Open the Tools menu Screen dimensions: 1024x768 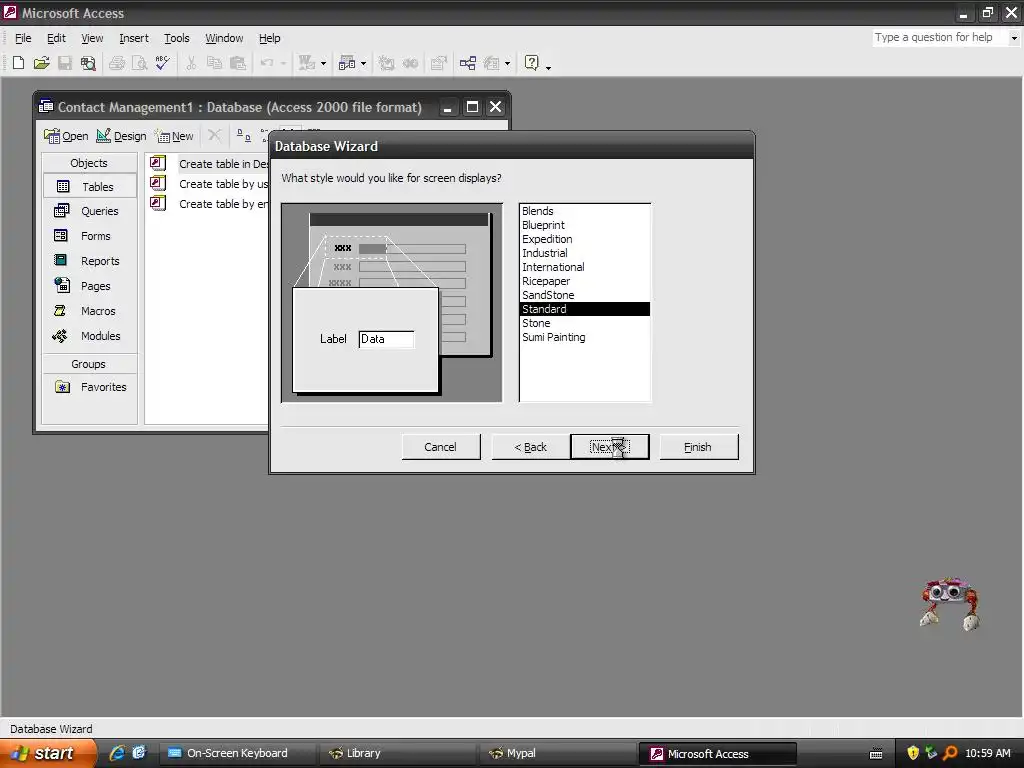coord(176,38)
